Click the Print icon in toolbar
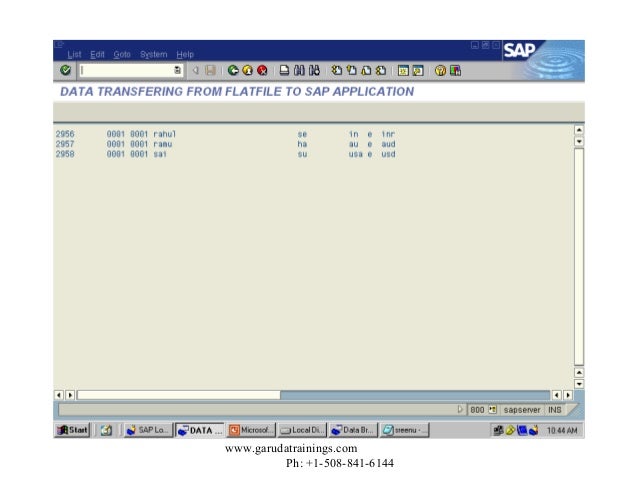This screenshot has width=638, height=479. coord(285,70)
